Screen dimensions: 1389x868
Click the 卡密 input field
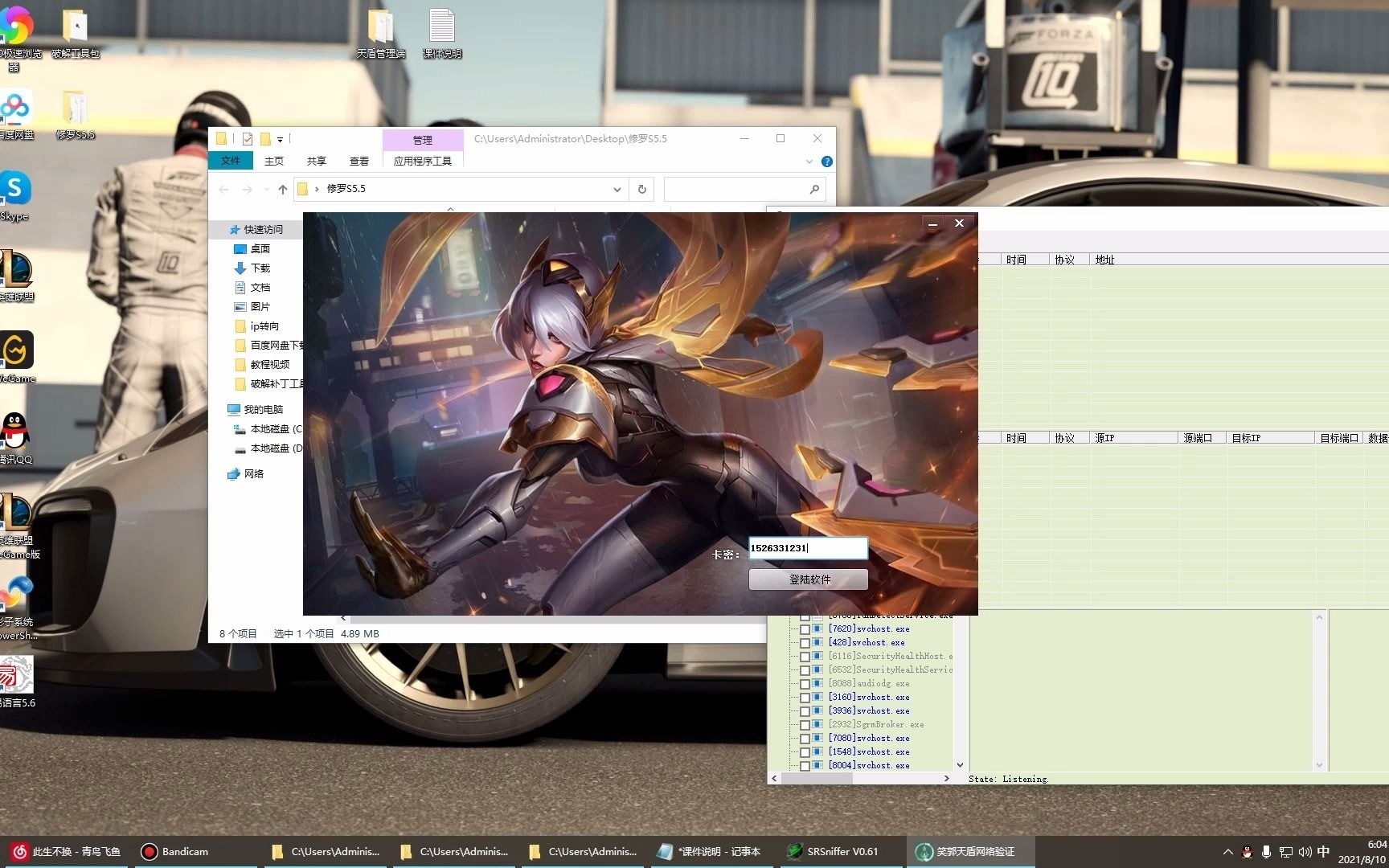click(809, 548)
